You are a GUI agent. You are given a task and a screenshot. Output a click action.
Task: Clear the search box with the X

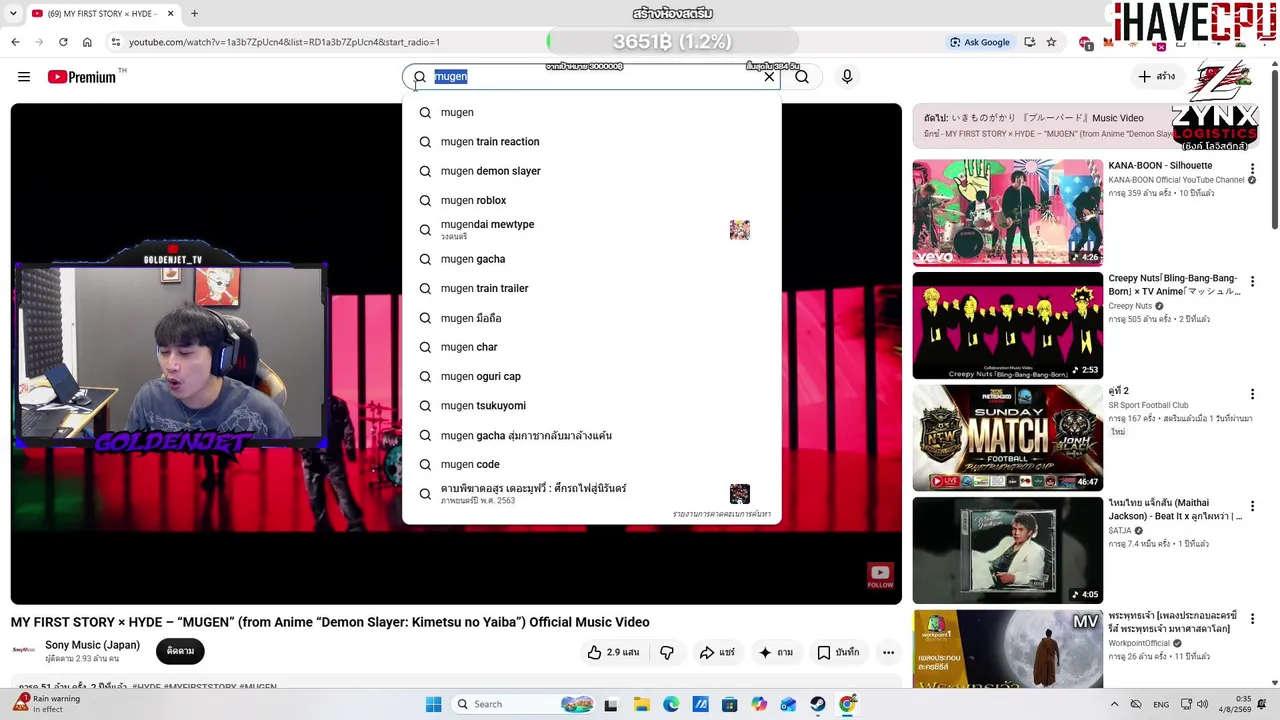click(769, 77)
